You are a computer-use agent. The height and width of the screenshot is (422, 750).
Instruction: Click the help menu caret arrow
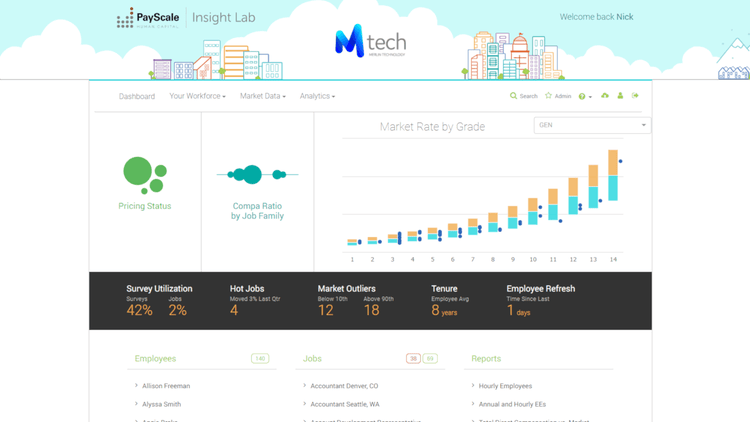[590, 97]
